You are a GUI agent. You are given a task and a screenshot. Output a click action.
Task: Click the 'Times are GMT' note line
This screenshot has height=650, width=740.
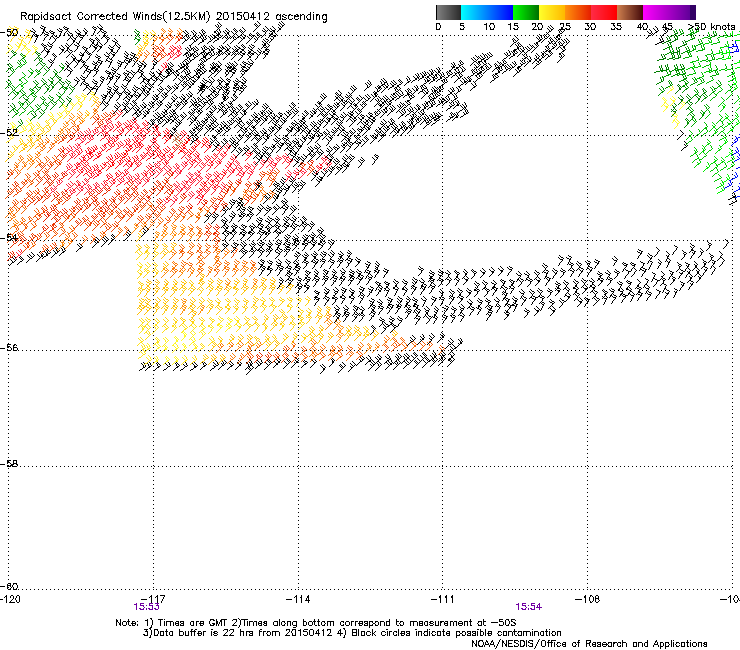pyautogui.click(x=315, y=623)
